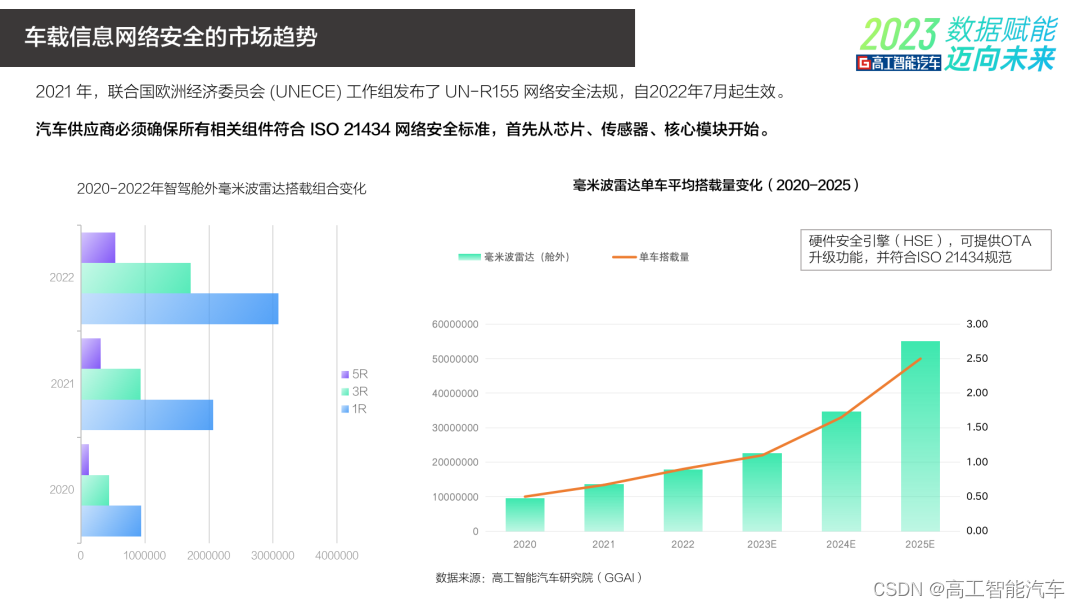Click the 1.00 secondary axis label
The height and width of the screenshot is (608, 1080).
pyautogui.click(x=977, y=461)
